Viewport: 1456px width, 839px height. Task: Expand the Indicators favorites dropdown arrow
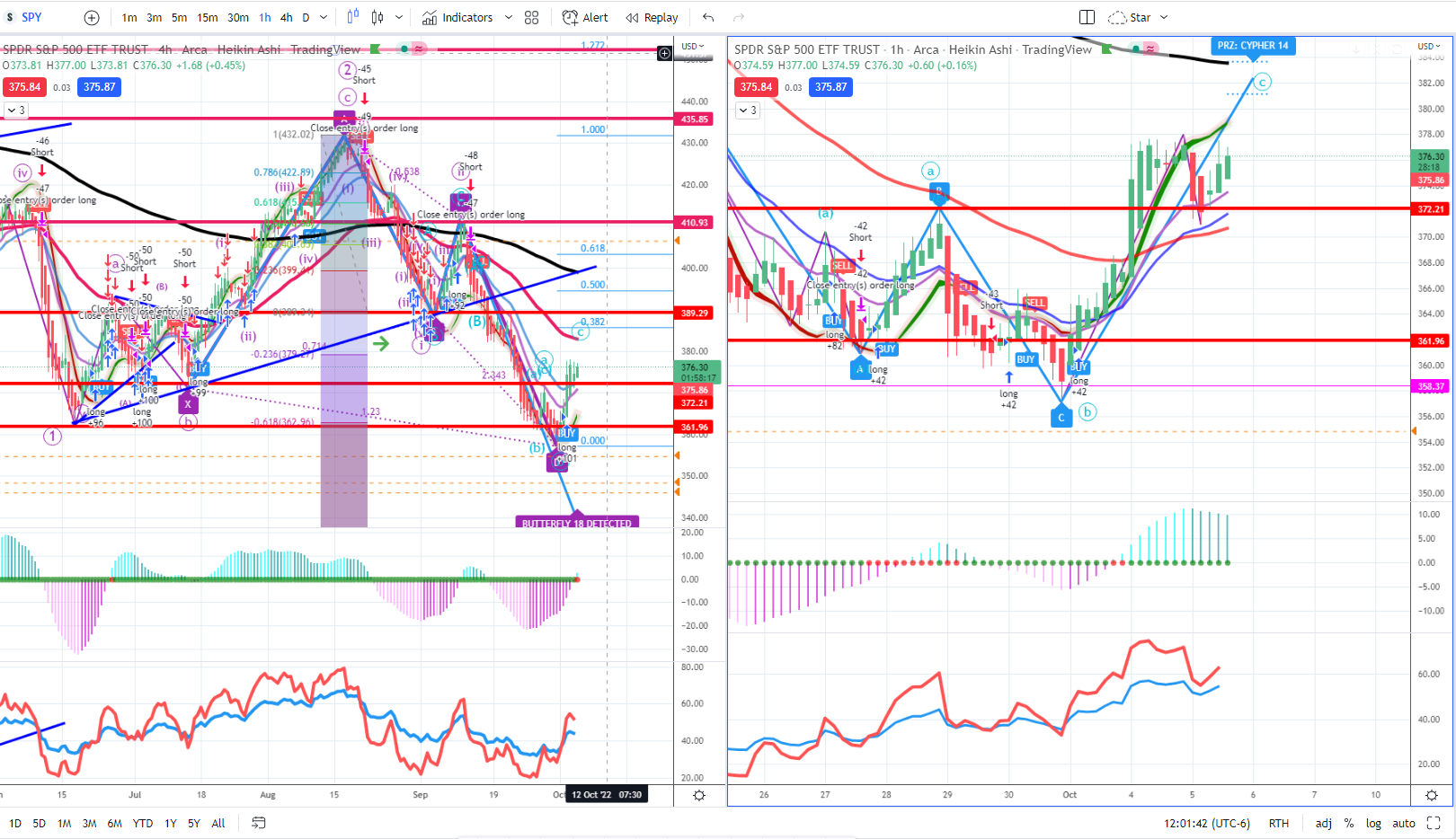509,17
